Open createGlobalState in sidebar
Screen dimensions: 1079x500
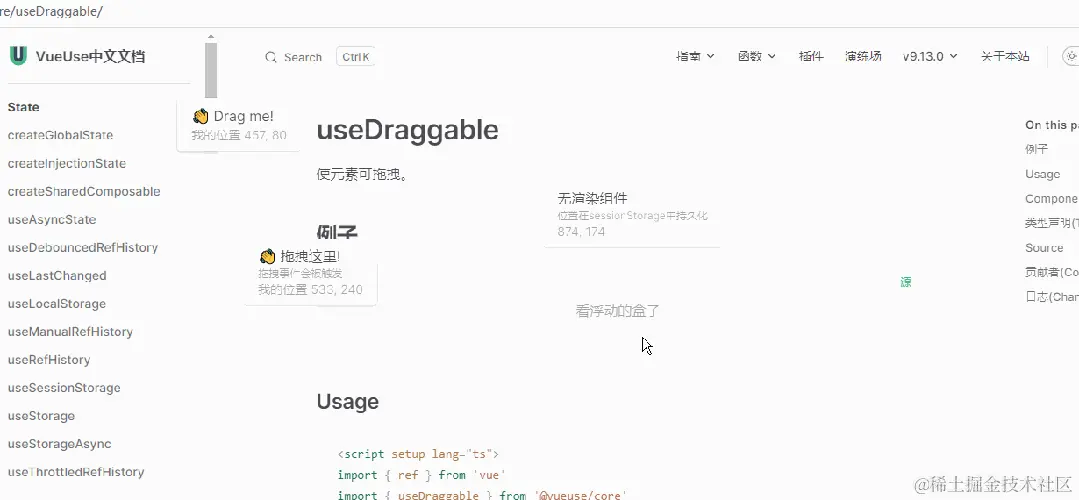[60, 135]
